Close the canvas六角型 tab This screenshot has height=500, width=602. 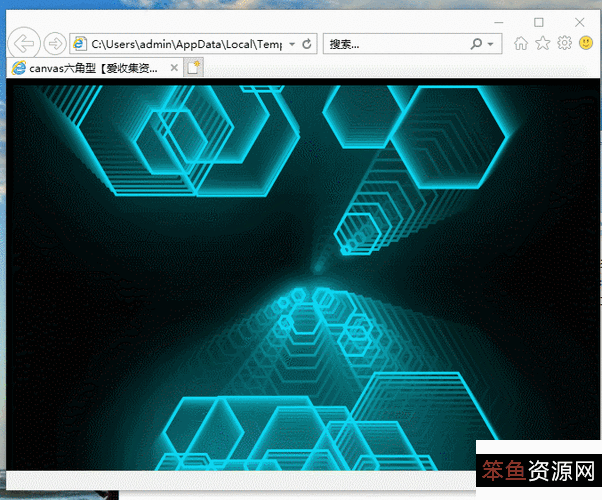point(174,68)
